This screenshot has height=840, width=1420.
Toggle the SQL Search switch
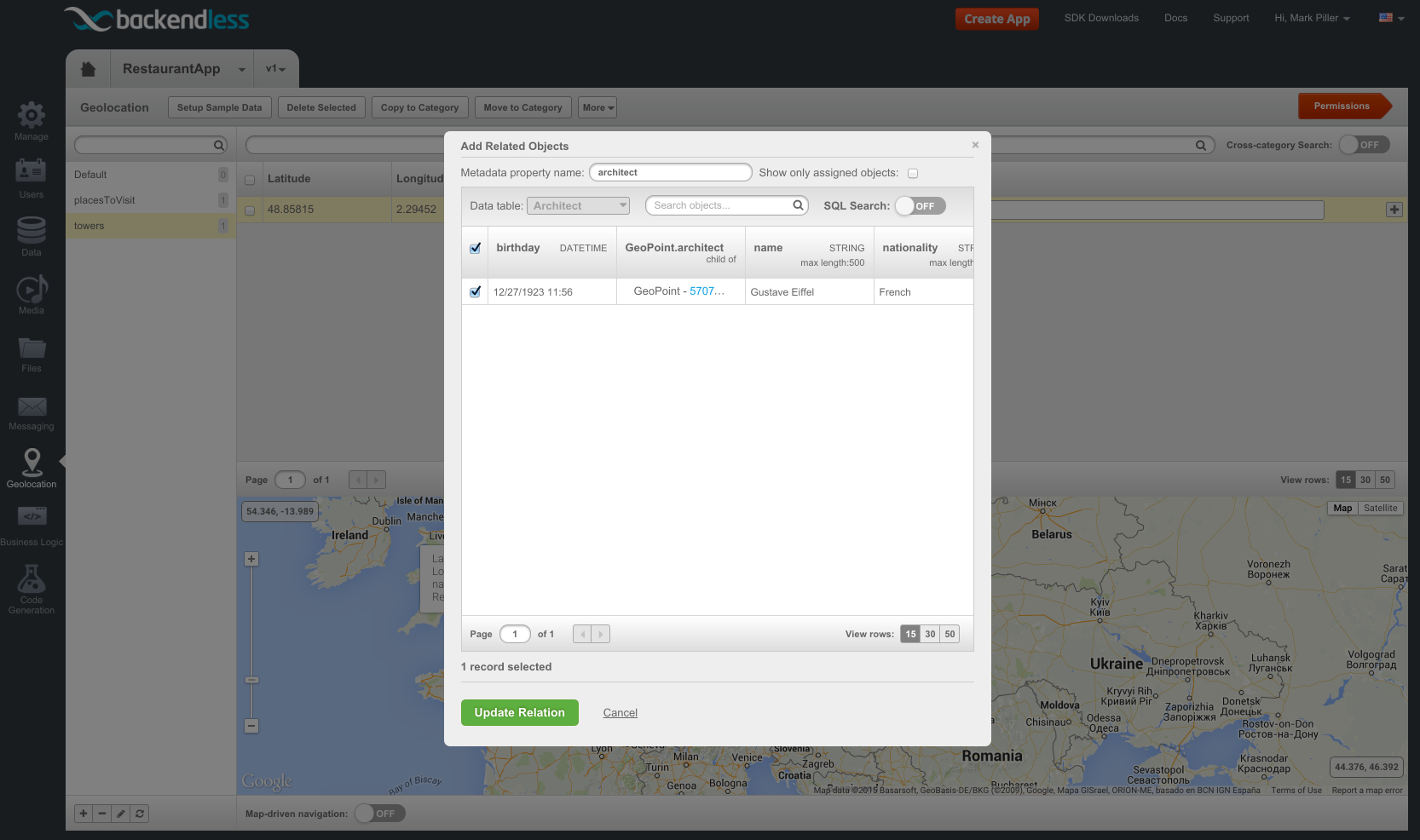921,206
